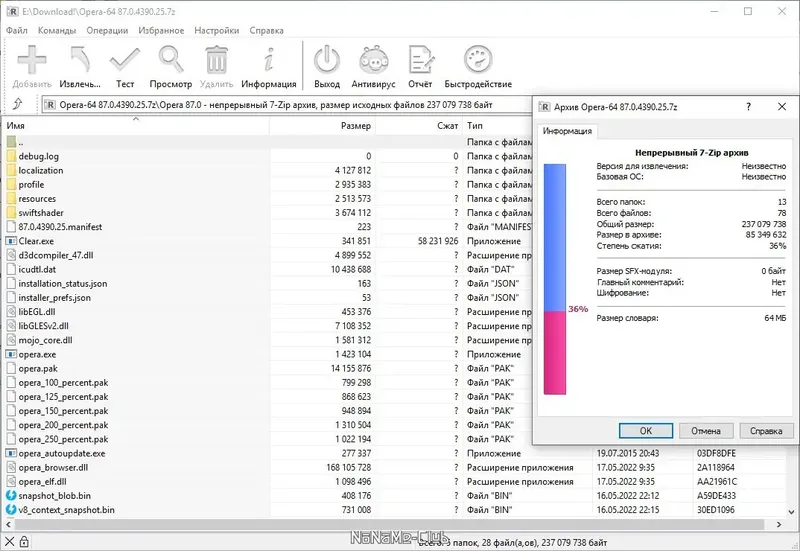Sort list by Сжат column header
Image resolution: width=800 pixels, height=551 pixels.
418,126
